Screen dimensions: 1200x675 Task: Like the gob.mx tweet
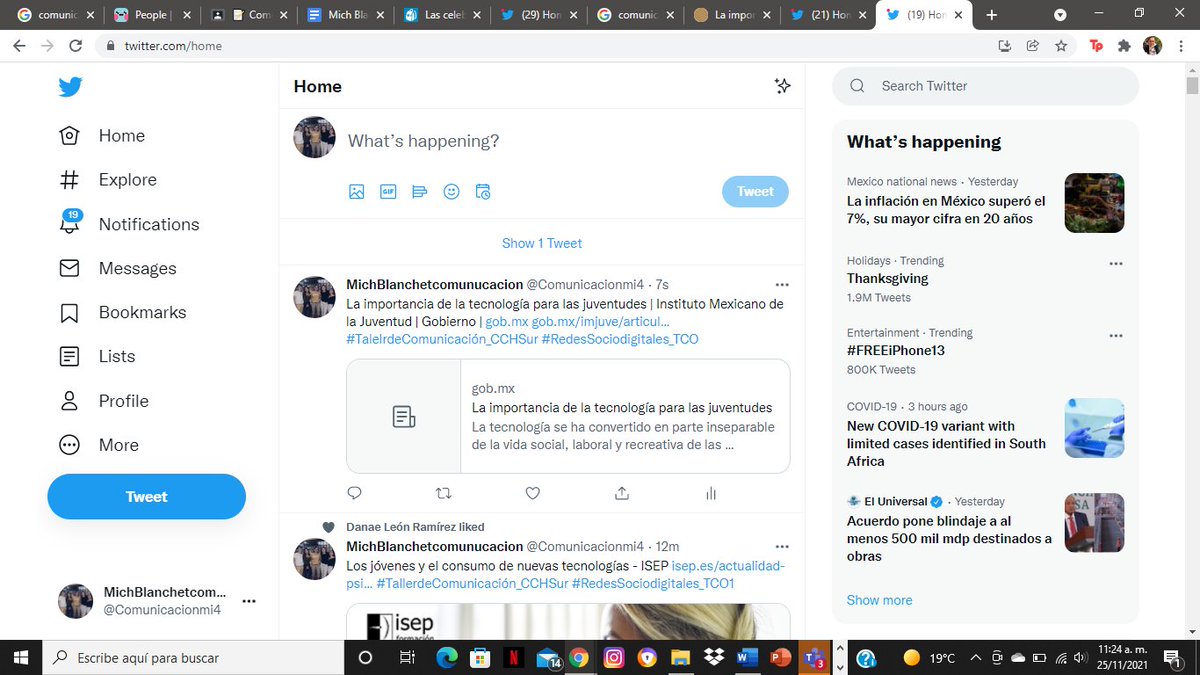tap(533, 493)
